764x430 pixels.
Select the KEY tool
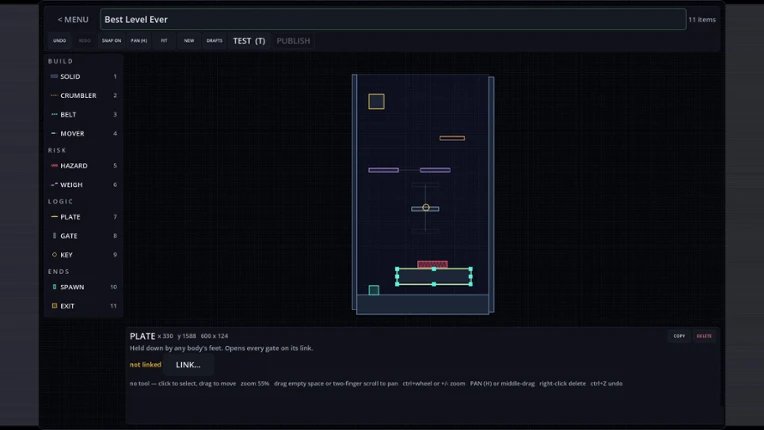tap(83, 255)
